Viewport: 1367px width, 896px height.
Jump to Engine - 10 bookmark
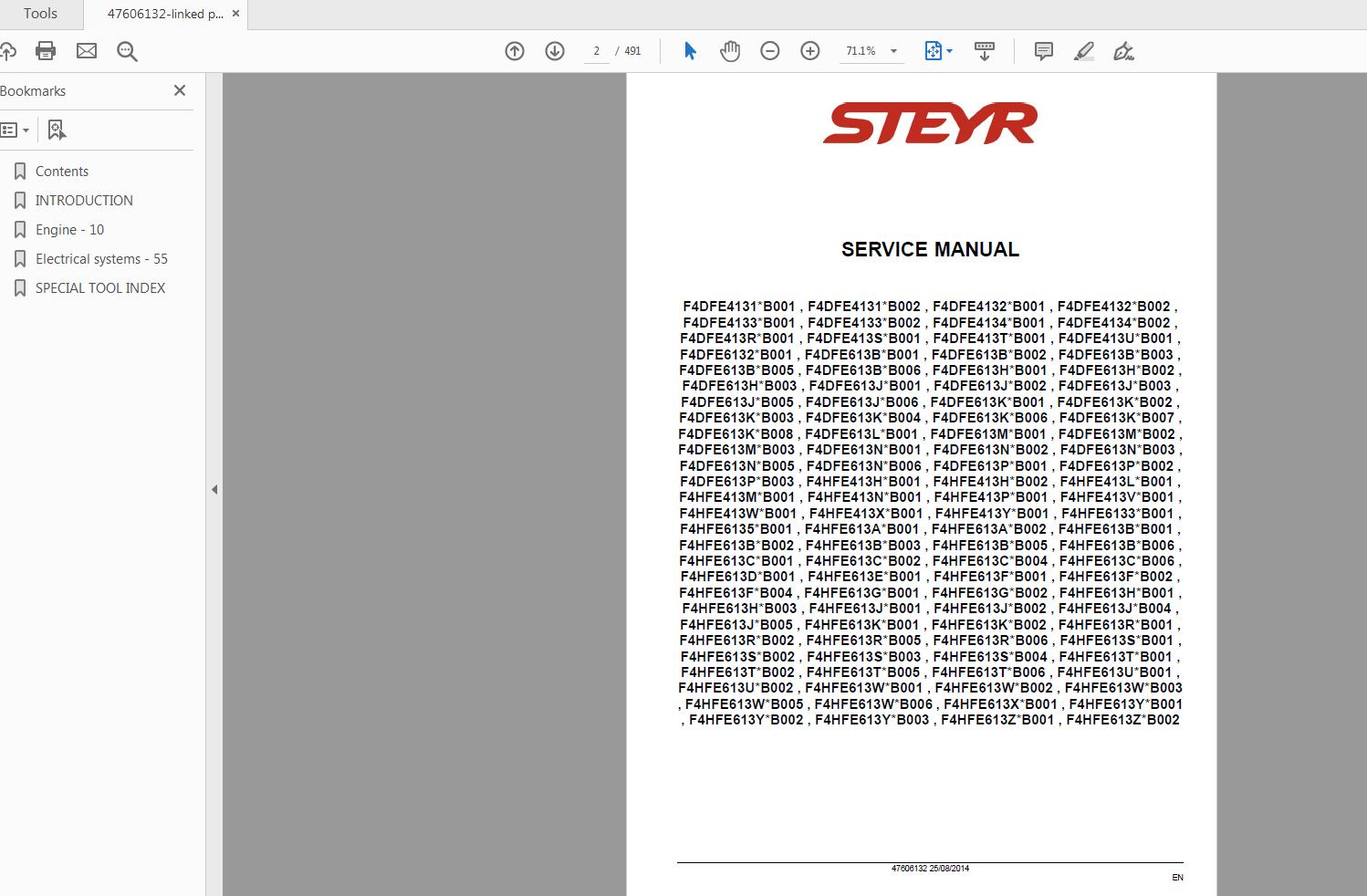coord(69,230)
